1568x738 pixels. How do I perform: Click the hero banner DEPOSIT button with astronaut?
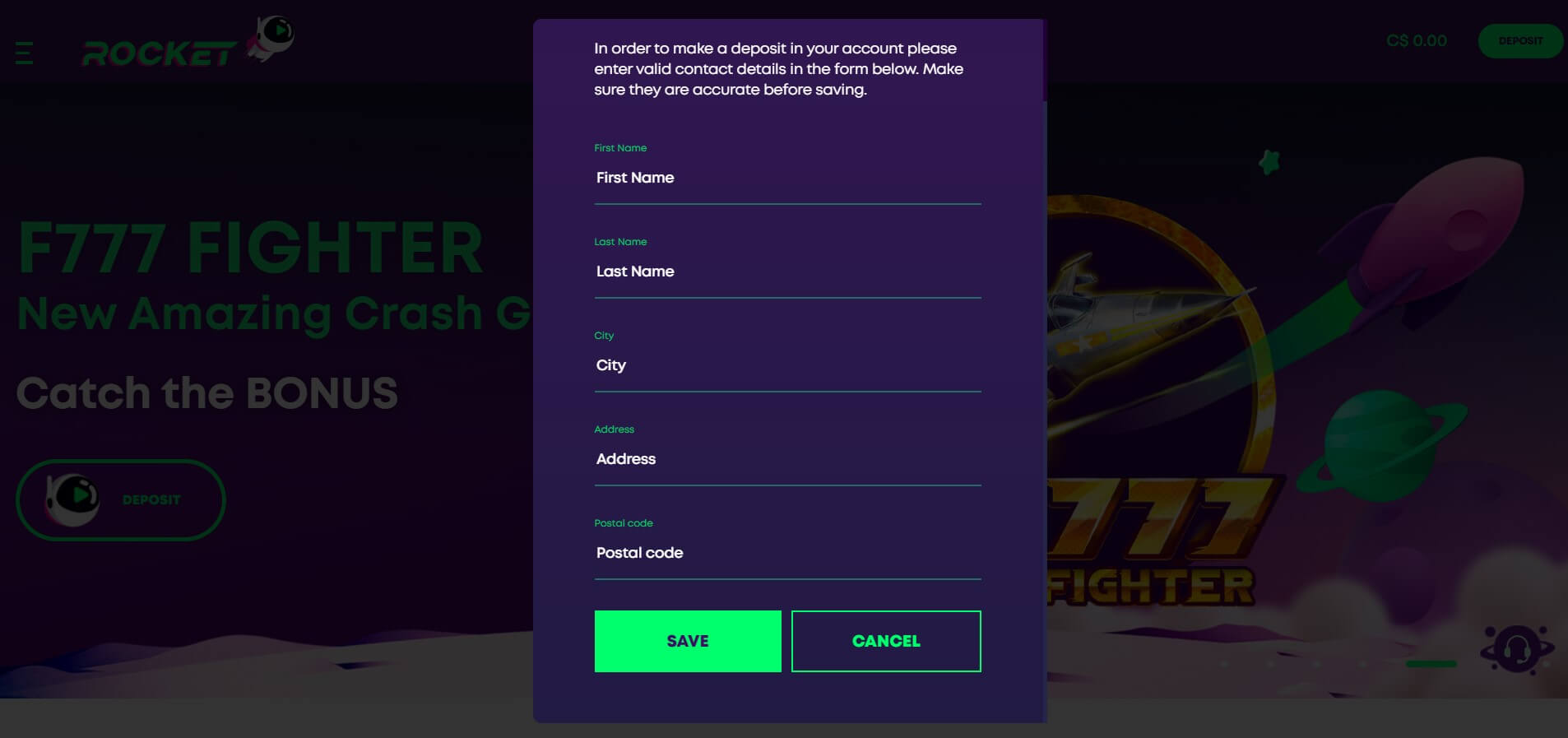(x=121, y=499)
